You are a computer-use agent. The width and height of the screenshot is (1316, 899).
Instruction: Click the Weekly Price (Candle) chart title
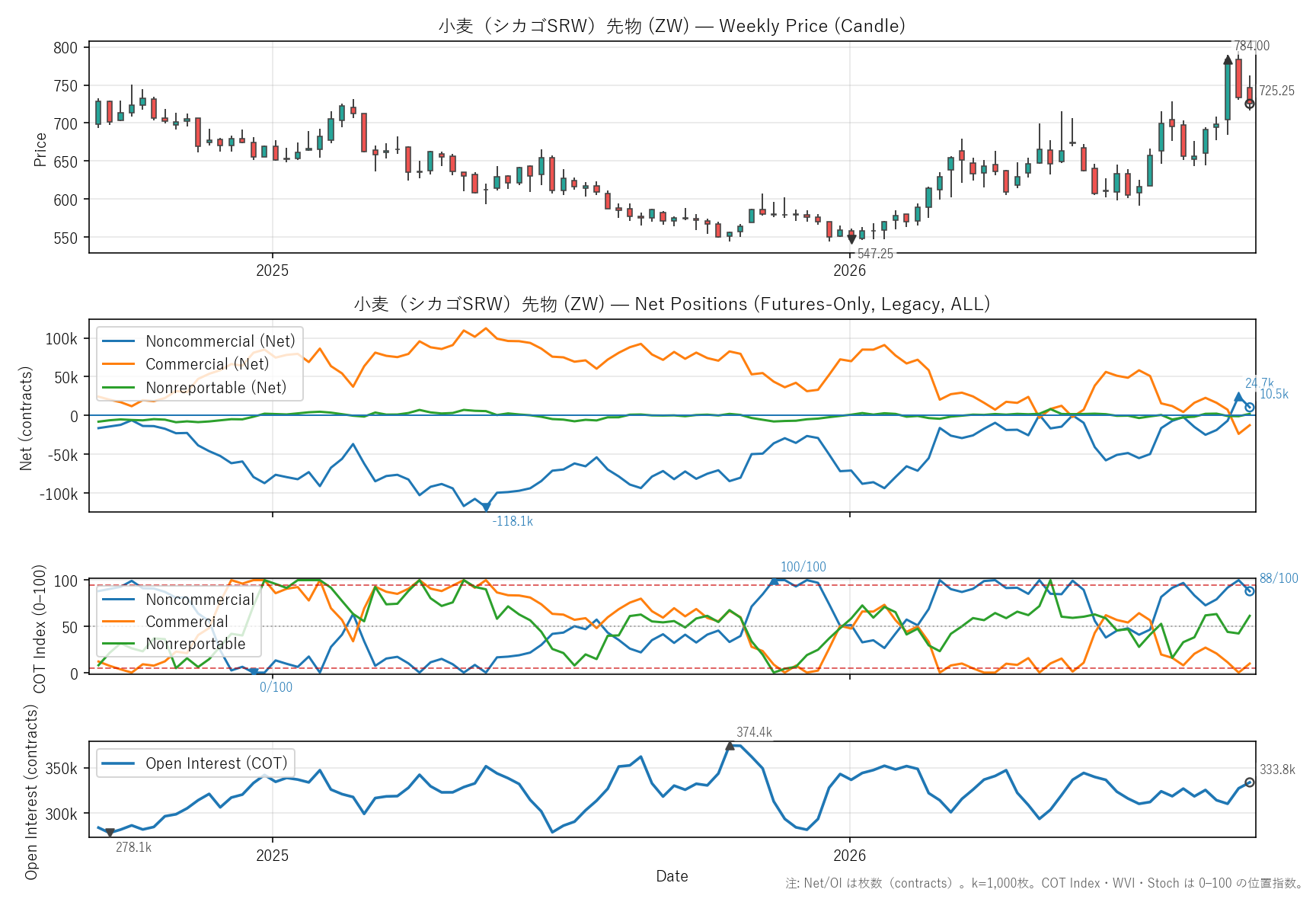pos(672,26)
